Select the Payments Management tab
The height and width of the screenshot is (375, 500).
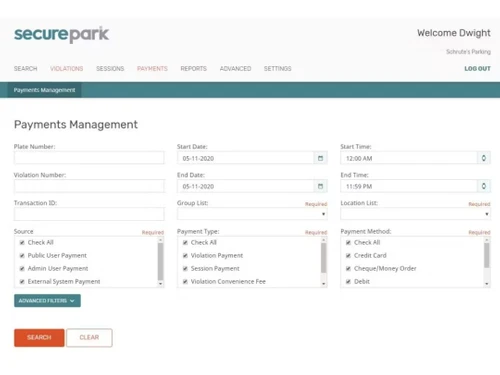(44, 90)
